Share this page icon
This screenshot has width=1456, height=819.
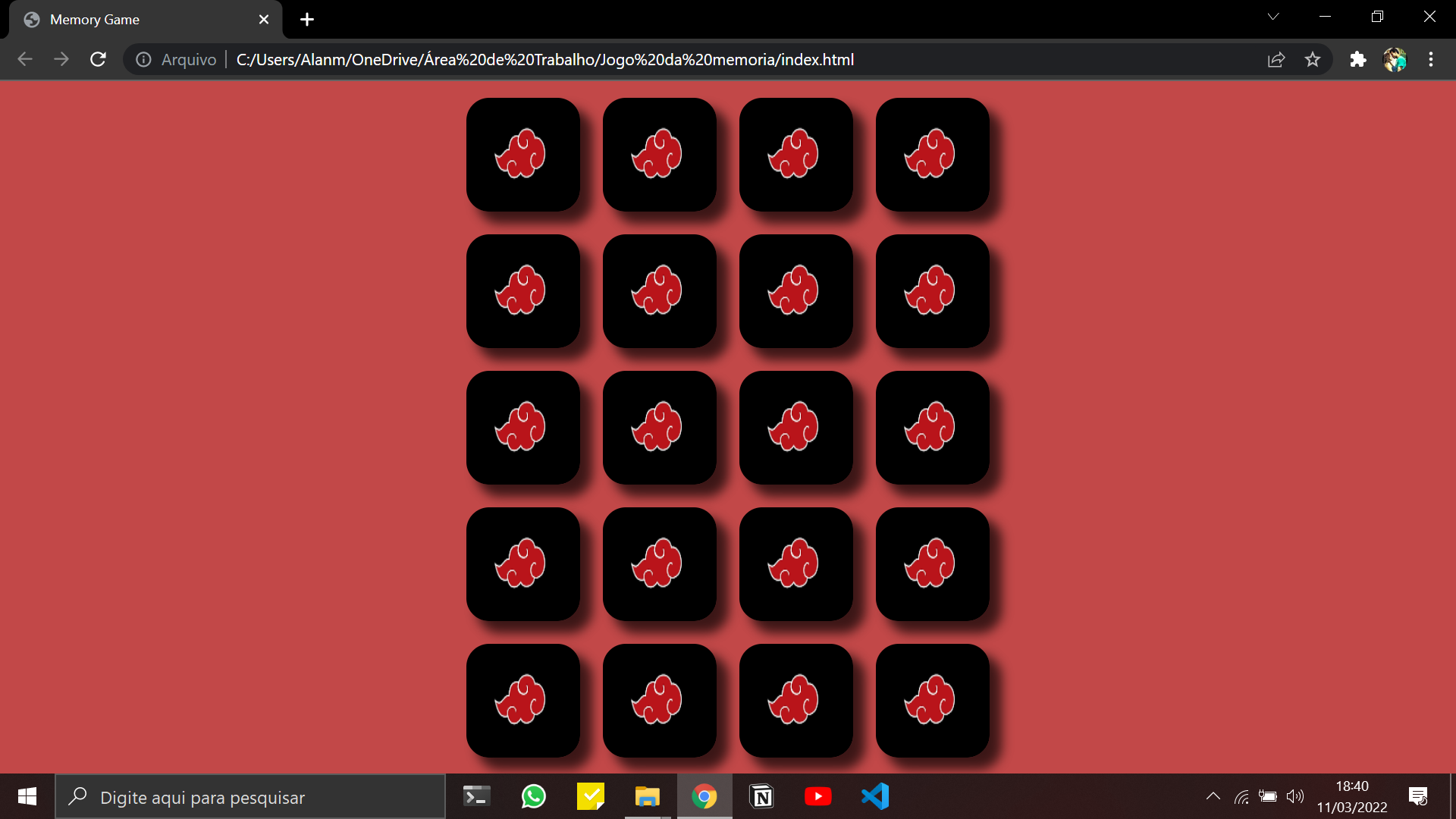click(1276, 59)
